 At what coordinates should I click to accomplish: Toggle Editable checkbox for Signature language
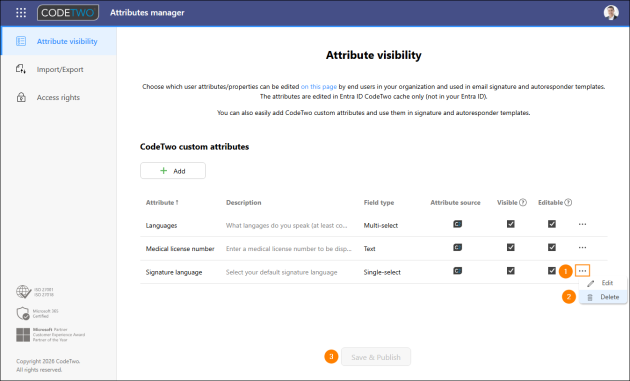[552, 271]
